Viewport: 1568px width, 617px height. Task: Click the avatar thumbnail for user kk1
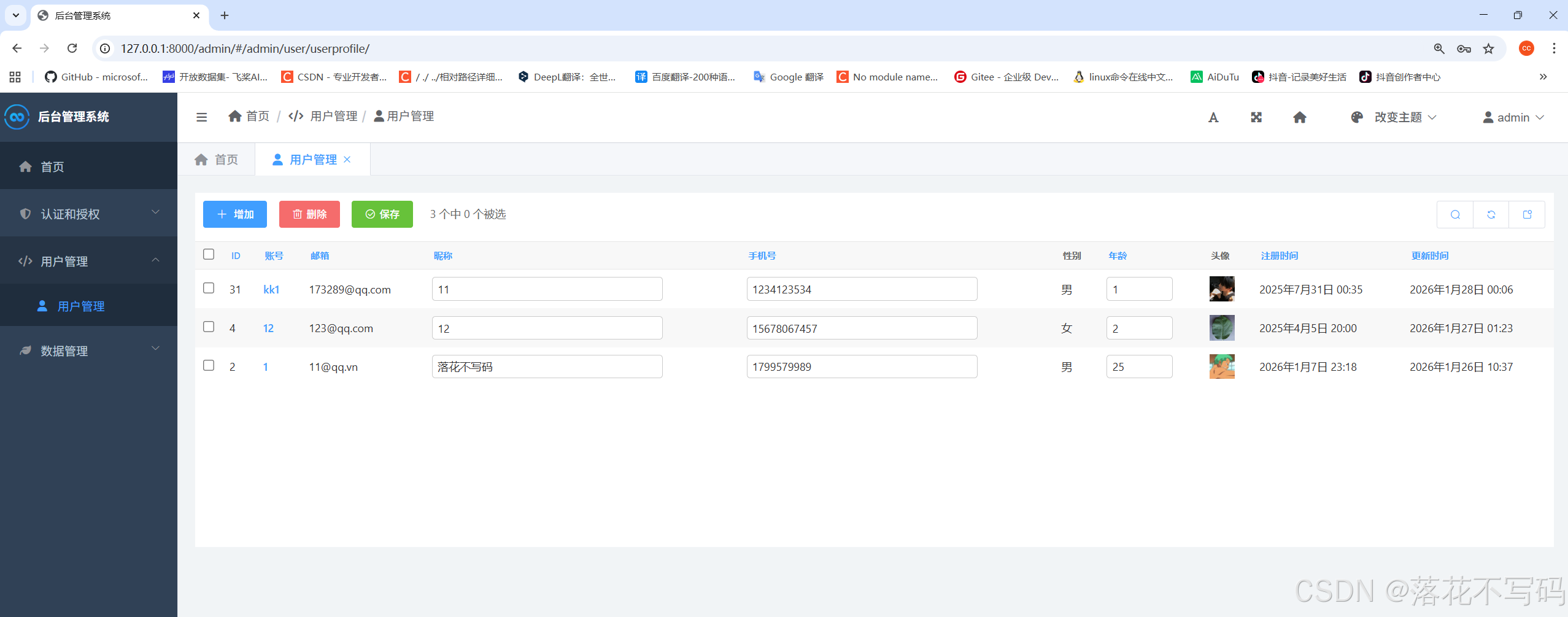pos(1222,289)
